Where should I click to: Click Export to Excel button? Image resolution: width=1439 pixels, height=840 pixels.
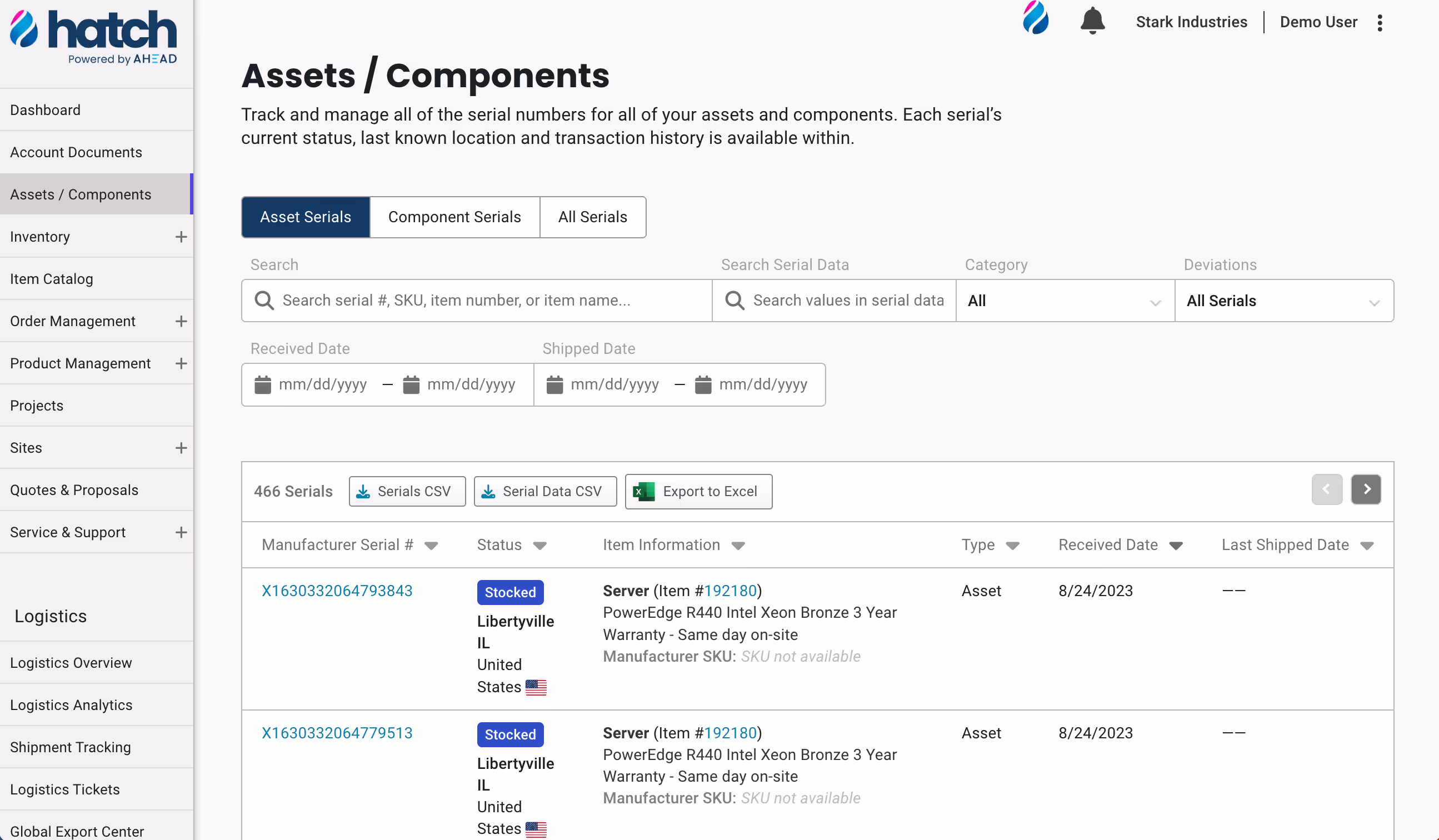point(698,492)
